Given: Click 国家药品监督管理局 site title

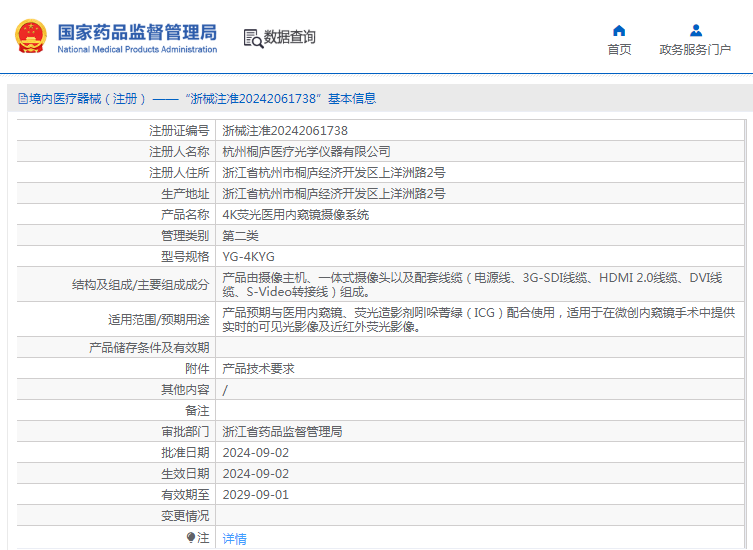Looking at the screenshot, I should click(137, 32).
